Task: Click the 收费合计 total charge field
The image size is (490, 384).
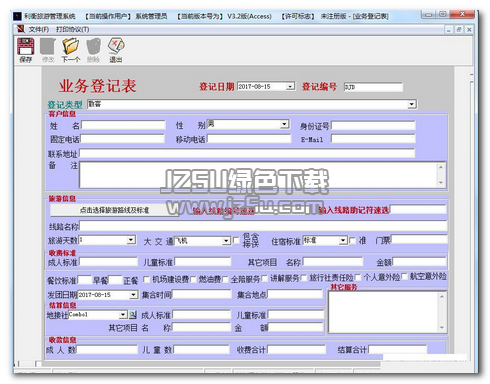Action: (x=297, y=349)
